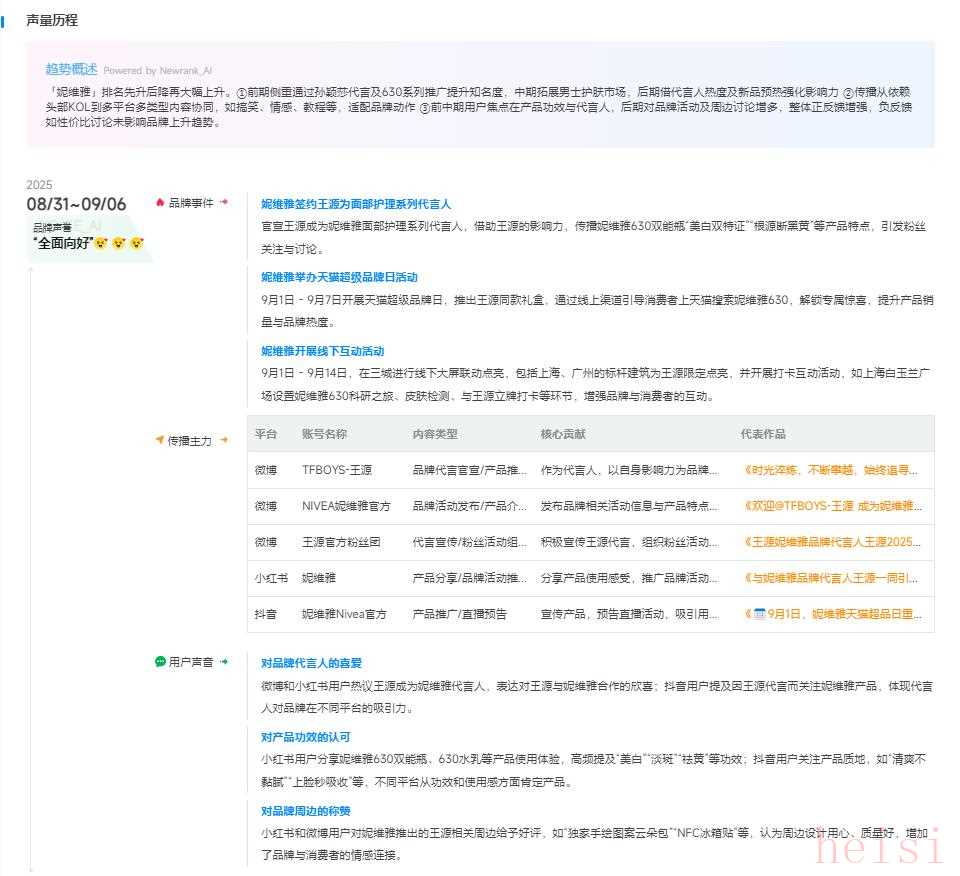
Task: Open the 《与妮维雅品牌代言人王源一同引 Xiaohongshu post
Action: [x=831, y=578]
